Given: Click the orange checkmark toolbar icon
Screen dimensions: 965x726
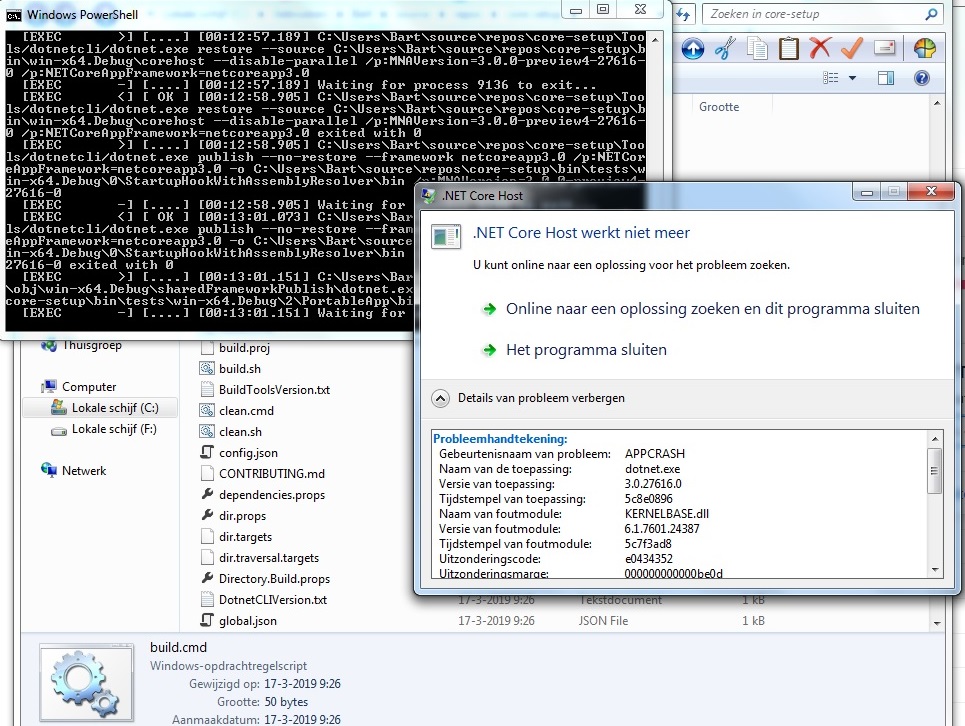Looking at the screenshot, I should pos(851,49).
